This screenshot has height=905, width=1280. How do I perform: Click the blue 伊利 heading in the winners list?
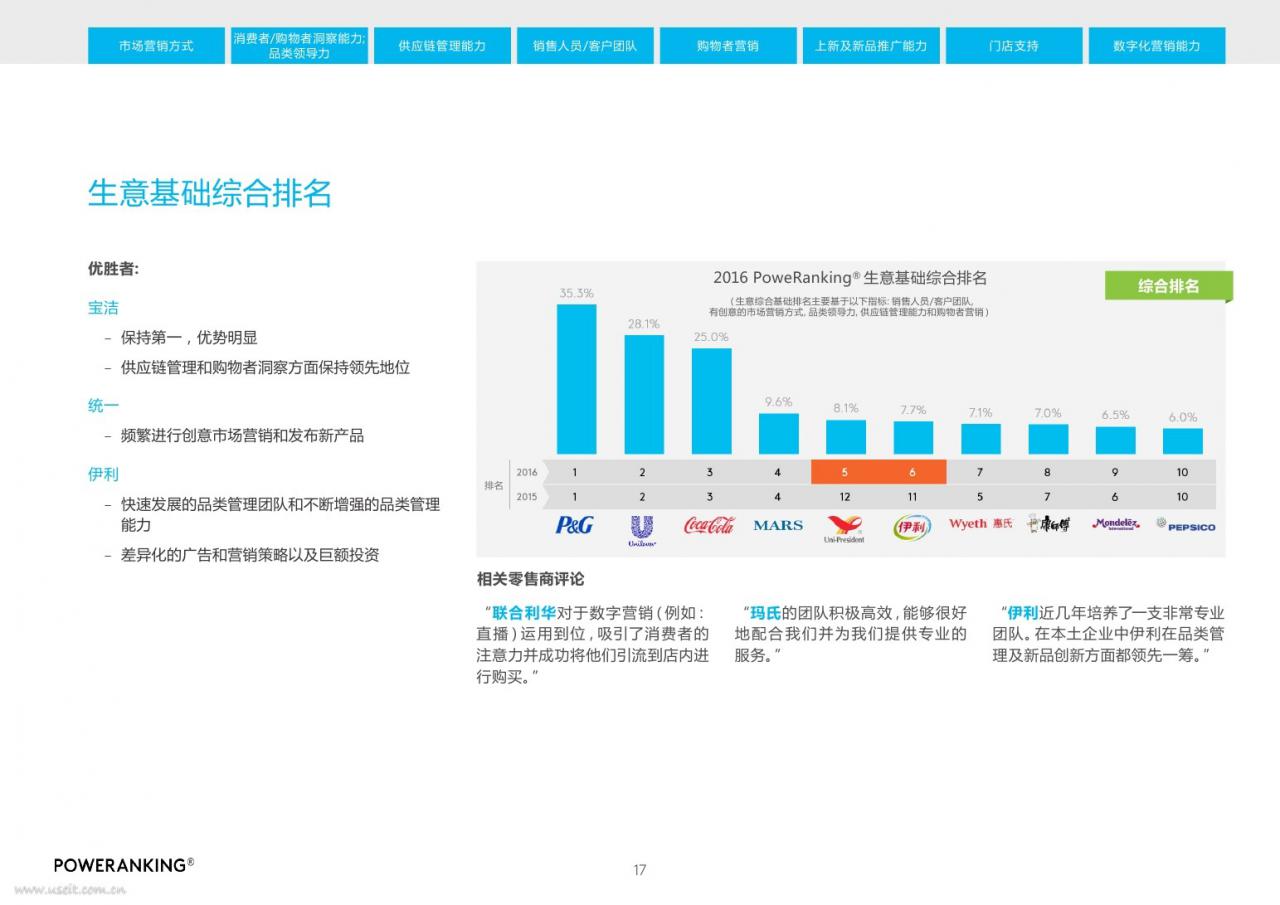tap(103, 474)
